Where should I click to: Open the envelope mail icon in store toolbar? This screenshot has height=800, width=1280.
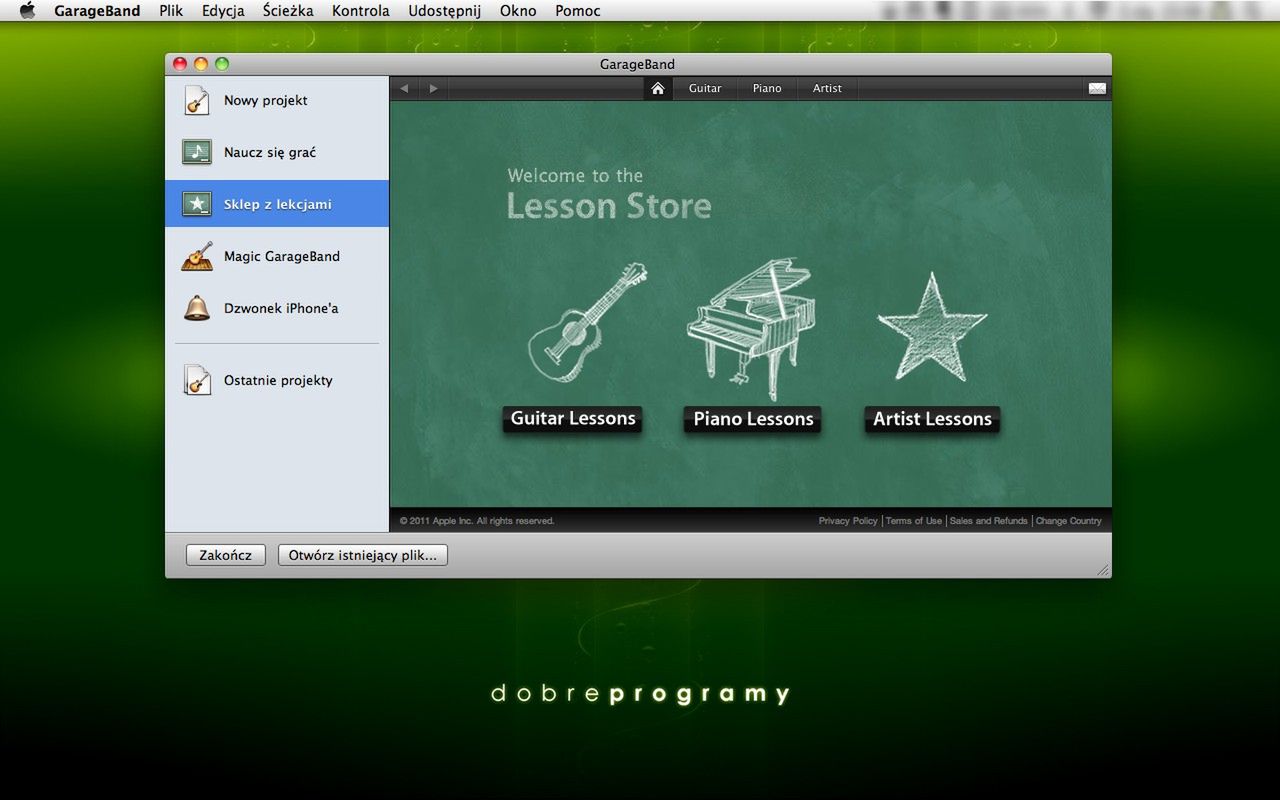pyautogui.click(x=1097, y=88)
